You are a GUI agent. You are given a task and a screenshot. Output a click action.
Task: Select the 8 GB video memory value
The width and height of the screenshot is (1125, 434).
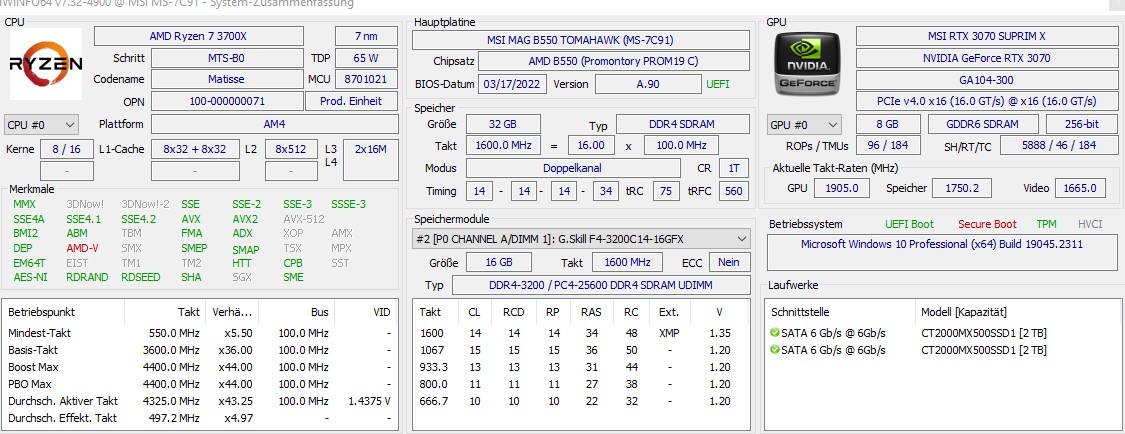(888, 124)
